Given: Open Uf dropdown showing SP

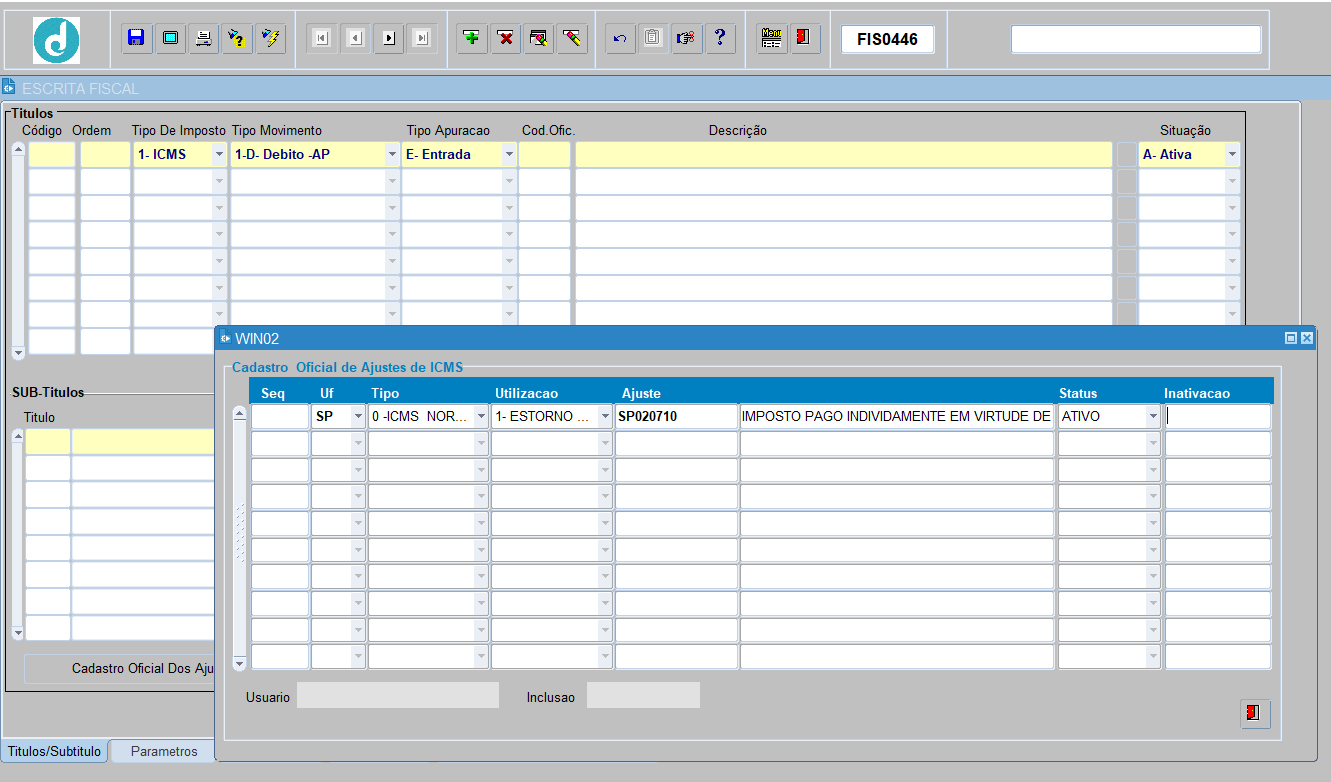Looking at the screenshot, I should [x=358, y=417].
